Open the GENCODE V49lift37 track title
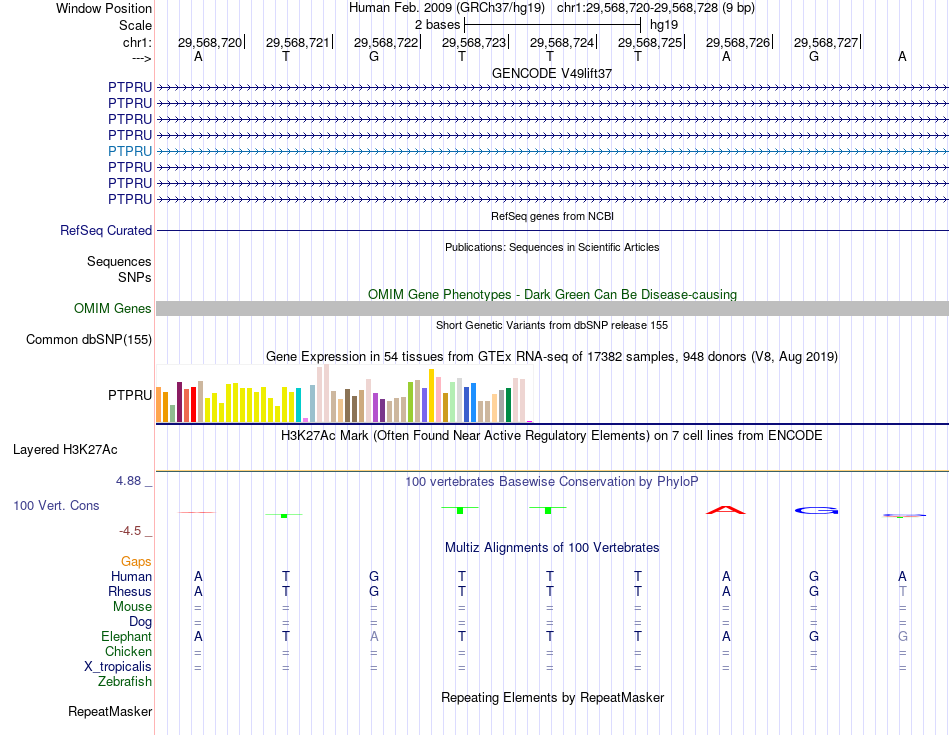950x735 pixels. tap(552, 73)
